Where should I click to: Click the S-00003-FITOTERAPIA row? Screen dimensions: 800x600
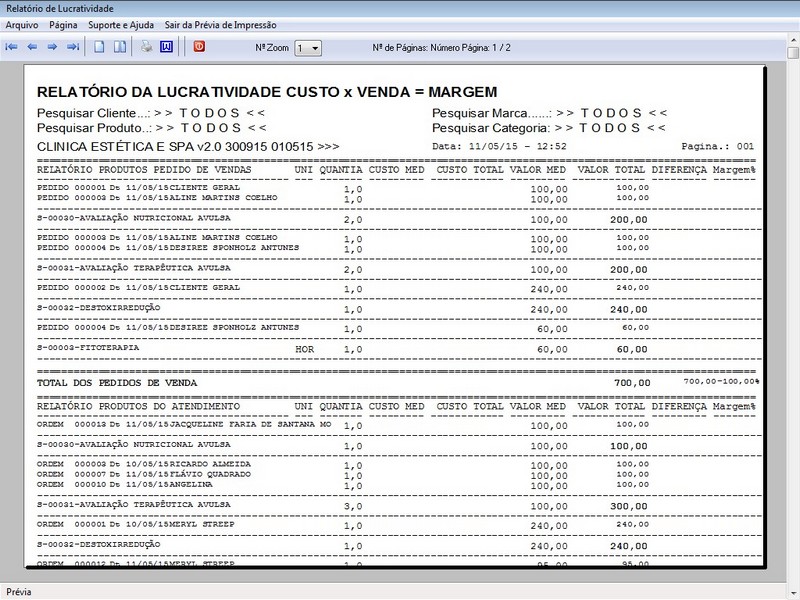[x=342, y=348]
